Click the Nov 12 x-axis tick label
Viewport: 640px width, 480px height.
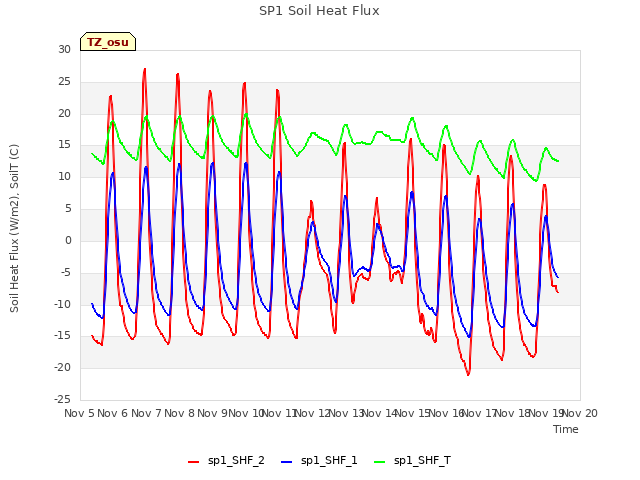click(x=313, y=413)
